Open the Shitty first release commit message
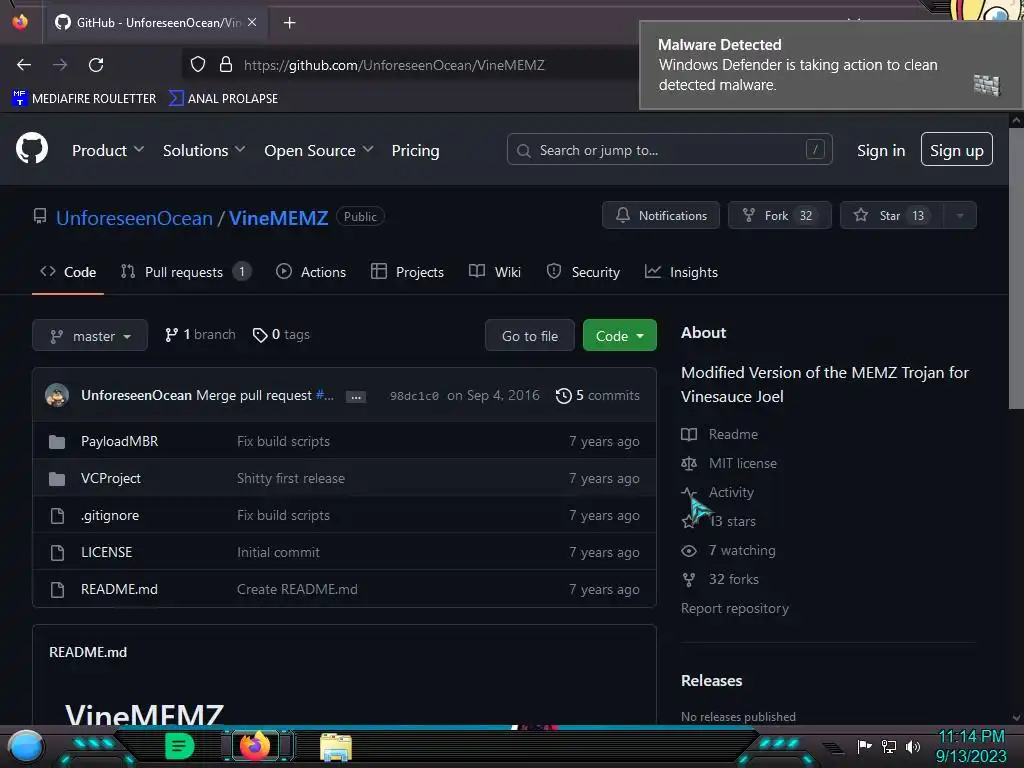1024x768 pixels. point(291,479)
